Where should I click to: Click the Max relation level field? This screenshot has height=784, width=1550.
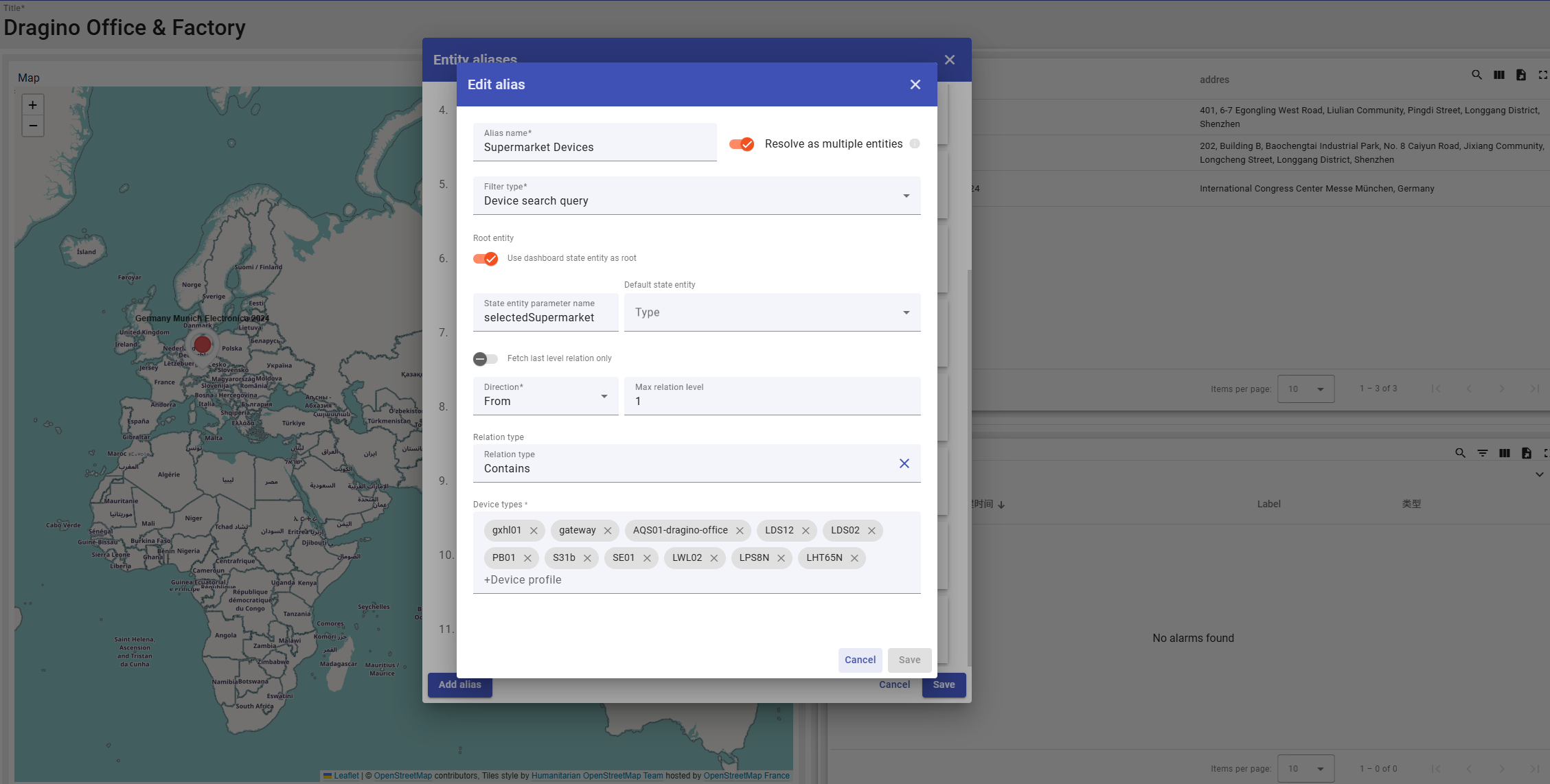pos(772,401)
